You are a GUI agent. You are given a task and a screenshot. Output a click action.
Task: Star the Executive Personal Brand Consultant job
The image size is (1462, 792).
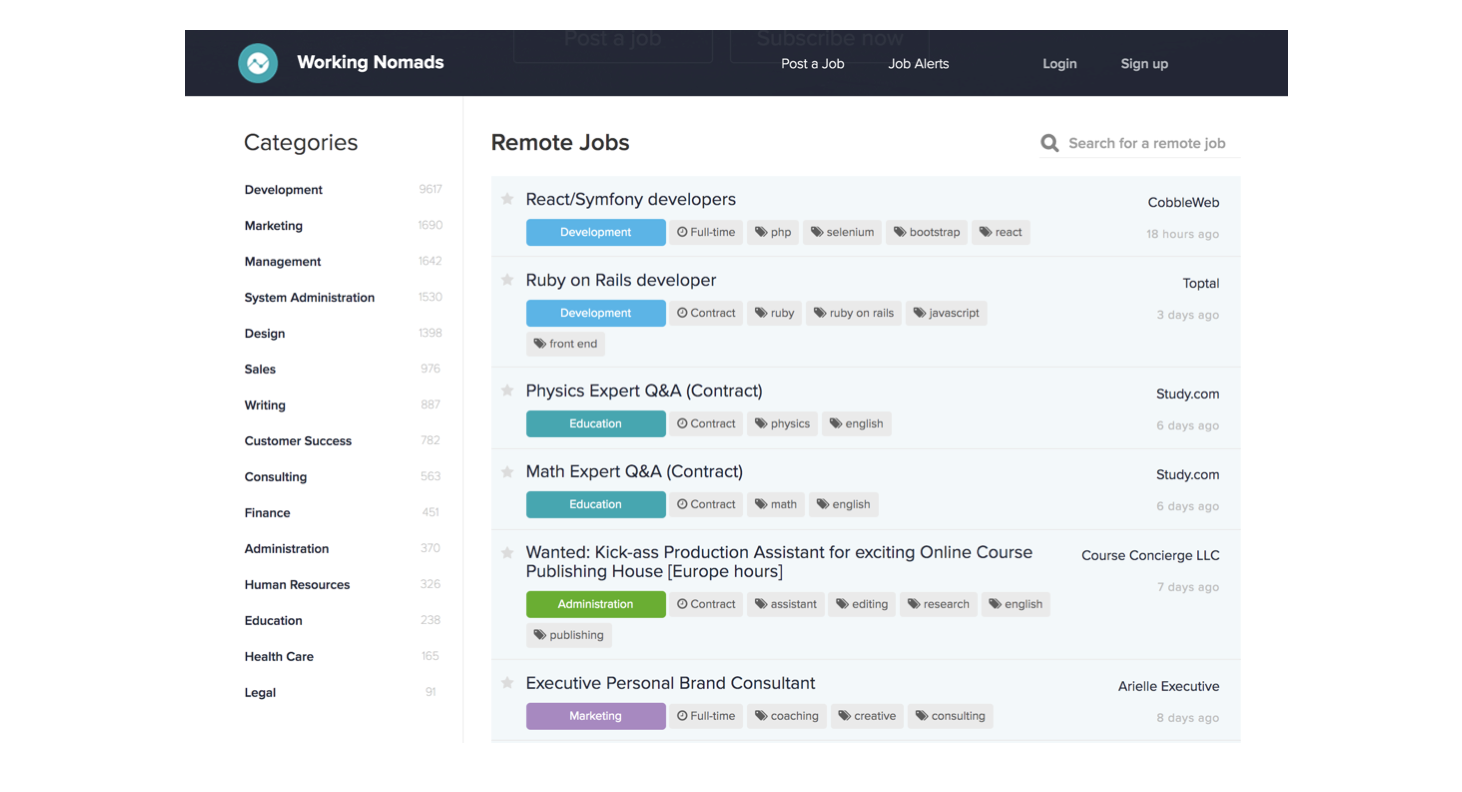(507, 683)
